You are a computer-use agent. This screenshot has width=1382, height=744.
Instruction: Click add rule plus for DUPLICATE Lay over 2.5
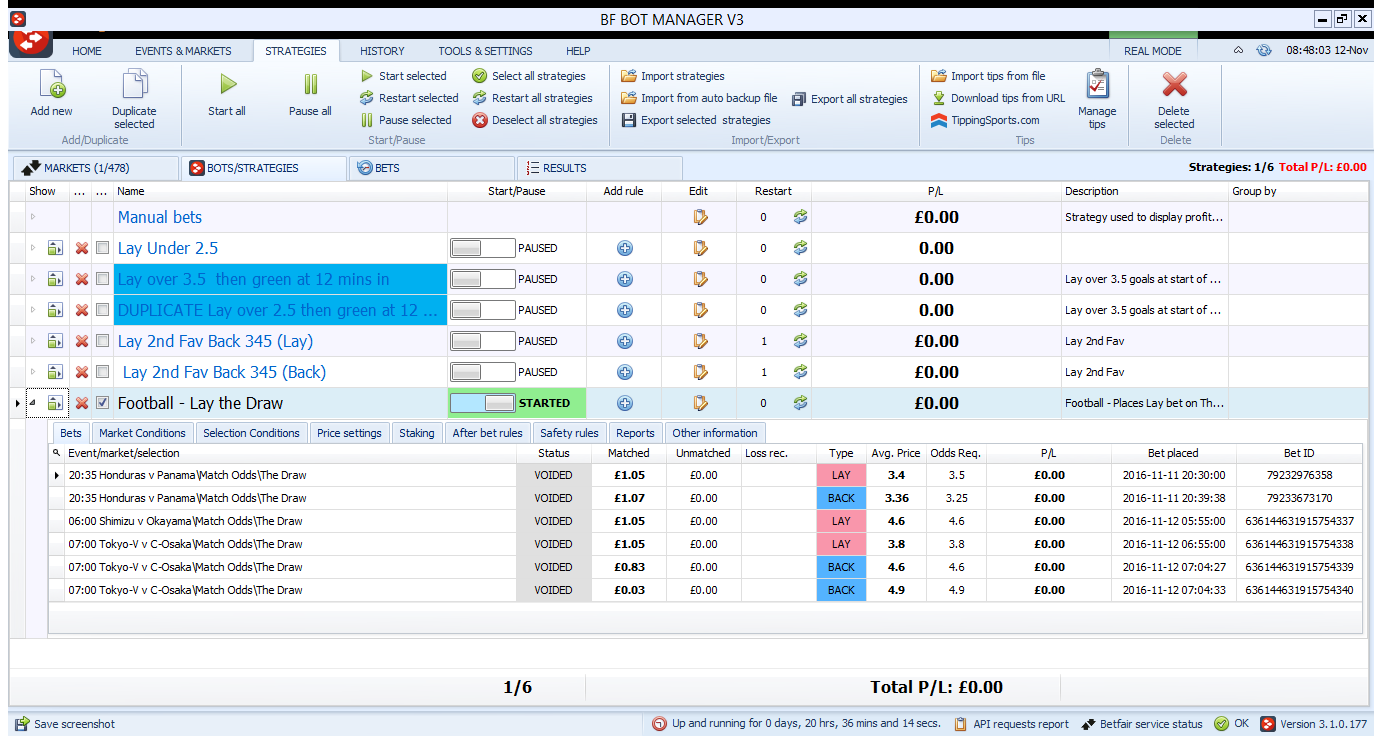coord(625,310)
